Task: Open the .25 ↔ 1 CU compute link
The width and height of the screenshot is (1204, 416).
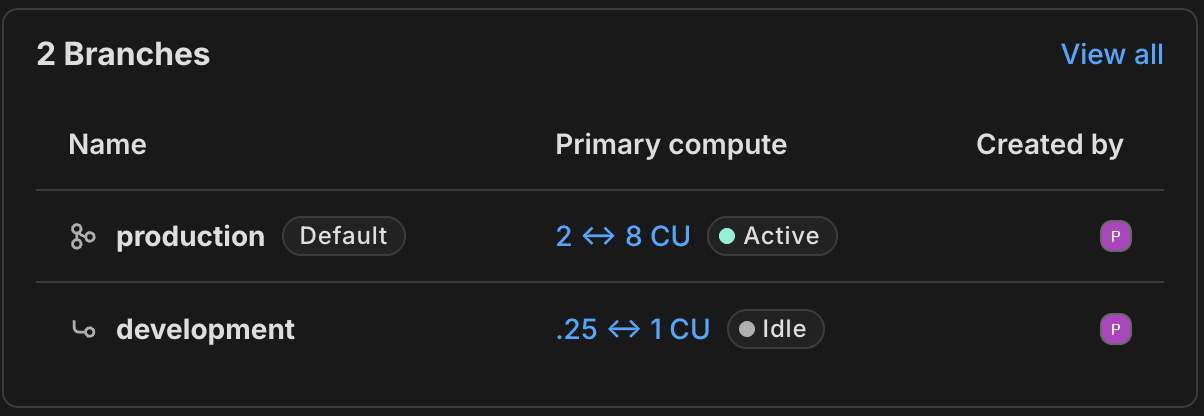Action: click(x=633, y=329)
